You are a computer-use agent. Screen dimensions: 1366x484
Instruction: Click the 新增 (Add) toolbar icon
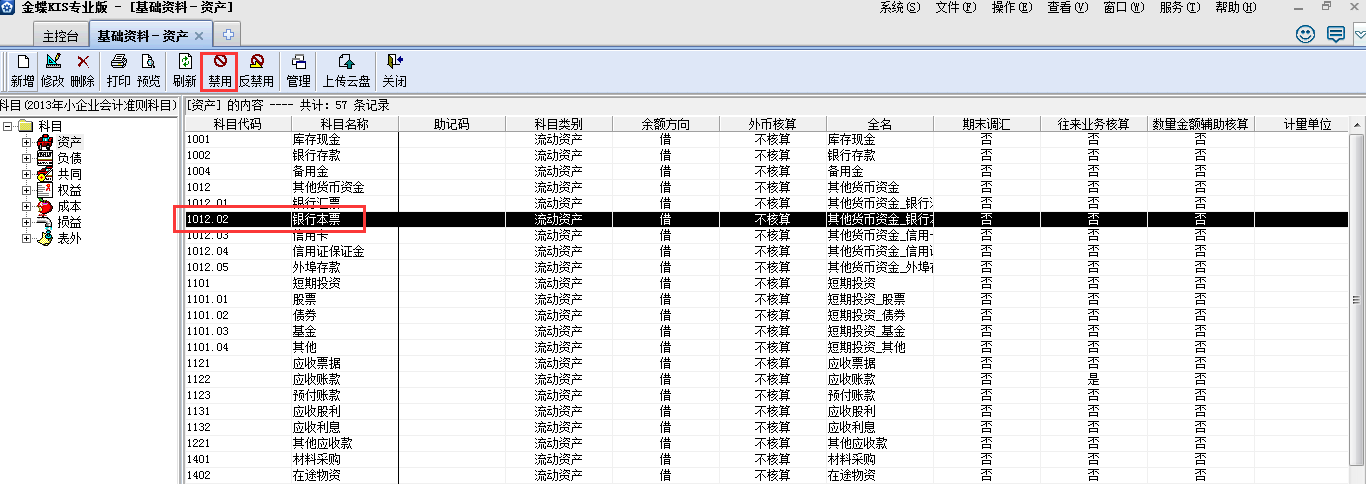tap(22, 70)
